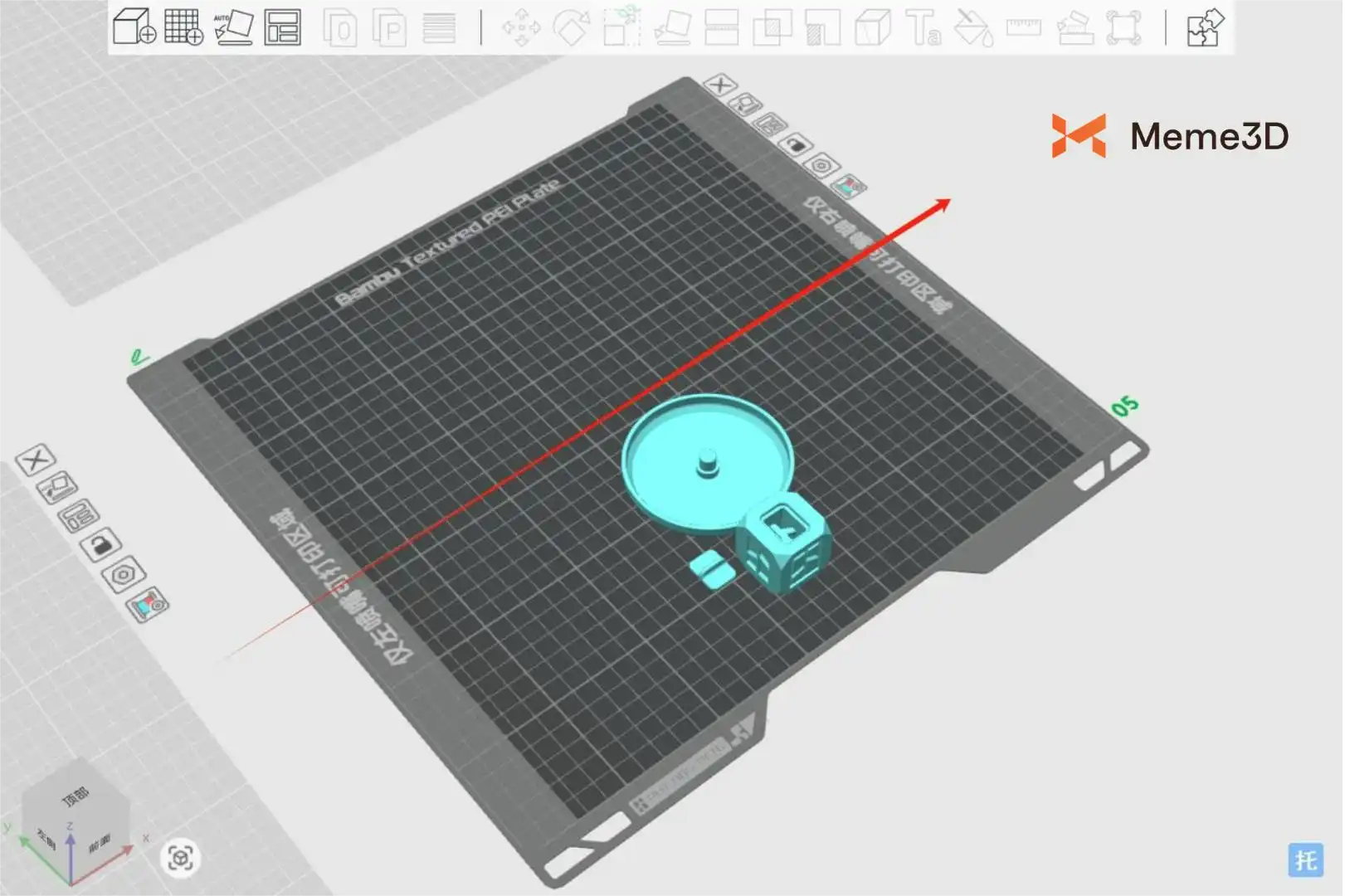Select the Move tool in toolbar
This screenshot has height=896, width=1345.
pyautogui.click(x=521, y=27)
